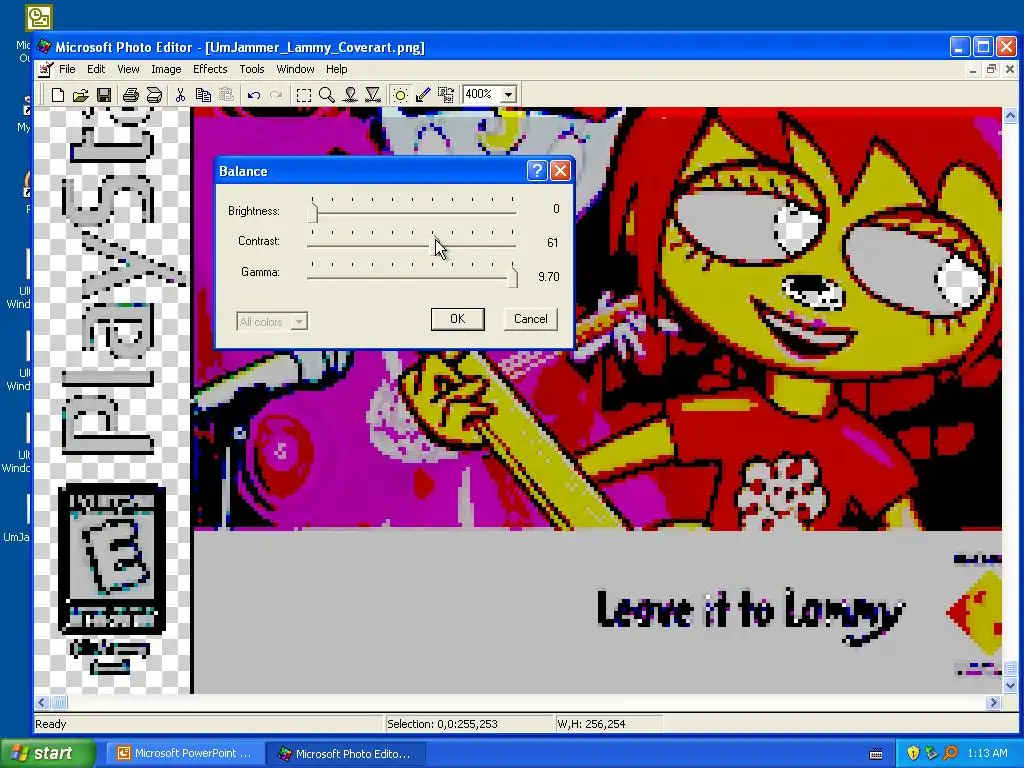Open the Windows start menu
The height and width of the screenshot is (768, 1024).
point(48,753)
